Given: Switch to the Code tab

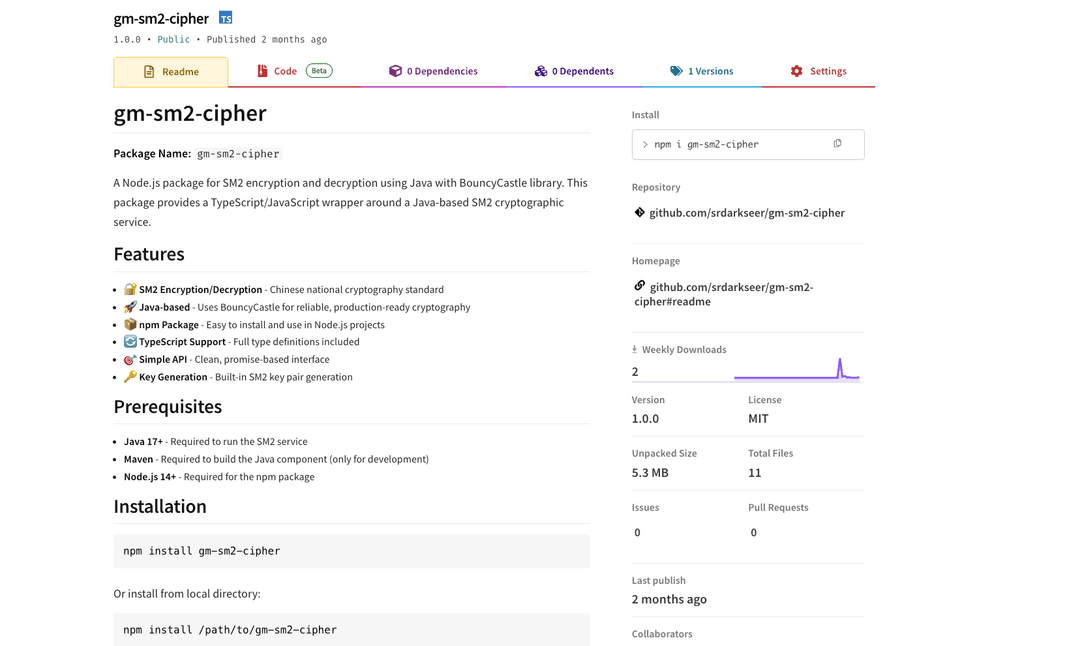Looking at the screenshot, I should [x=285, y=71].
